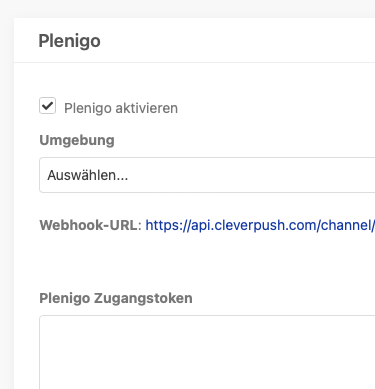Click the Plenigo aktivieren label text

coord(121,108)
